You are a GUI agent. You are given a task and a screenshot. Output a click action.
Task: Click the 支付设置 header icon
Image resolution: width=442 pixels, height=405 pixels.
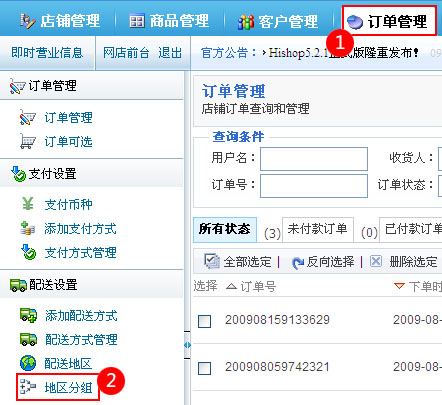(x=18, y=174)
